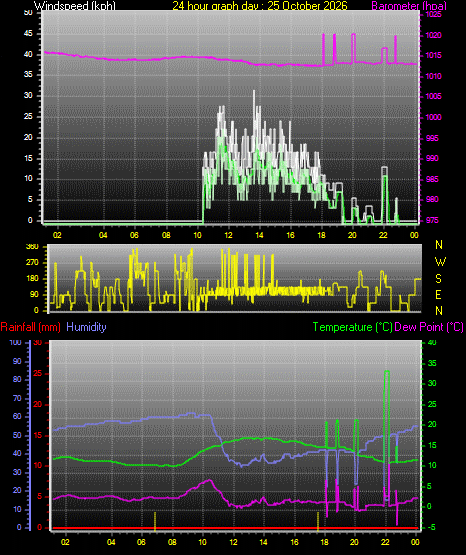Image resolution: width=466 pixels, height=555 pixels.
Task: Click the E compass label
Action: pyautogui.click(x=438, y=294)
